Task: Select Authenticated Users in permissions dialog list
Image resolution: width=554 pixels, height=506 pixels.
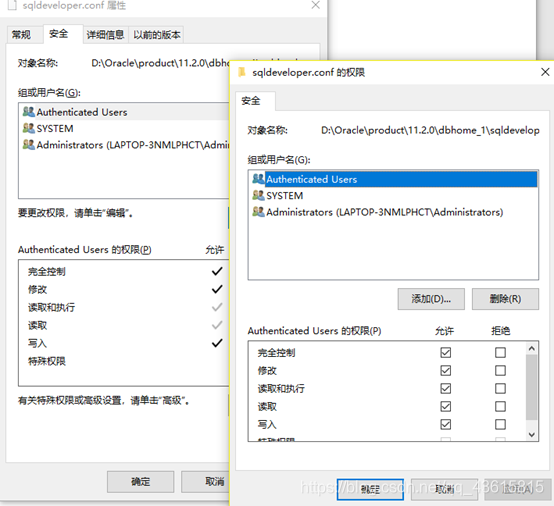Action: tap(394, 179)
